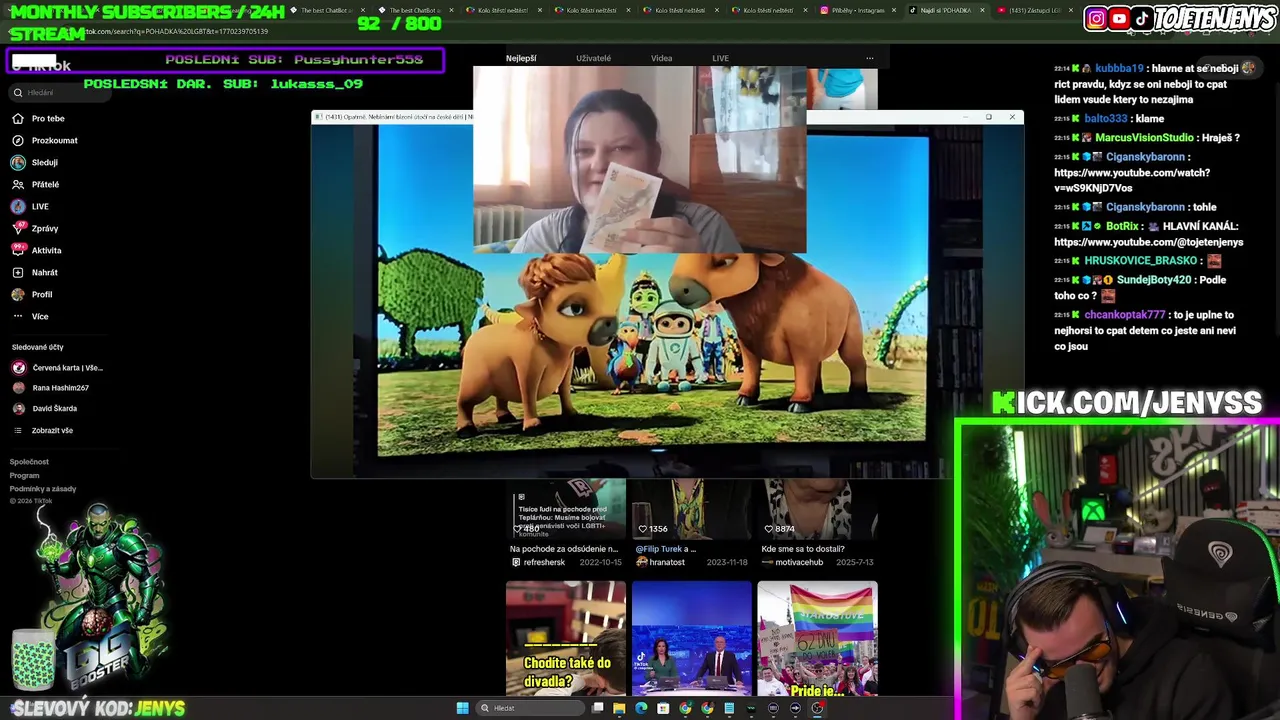Open File Explorer from taskbar
1280x720 pixels.
pyautogui.click(x=619, y=708)
